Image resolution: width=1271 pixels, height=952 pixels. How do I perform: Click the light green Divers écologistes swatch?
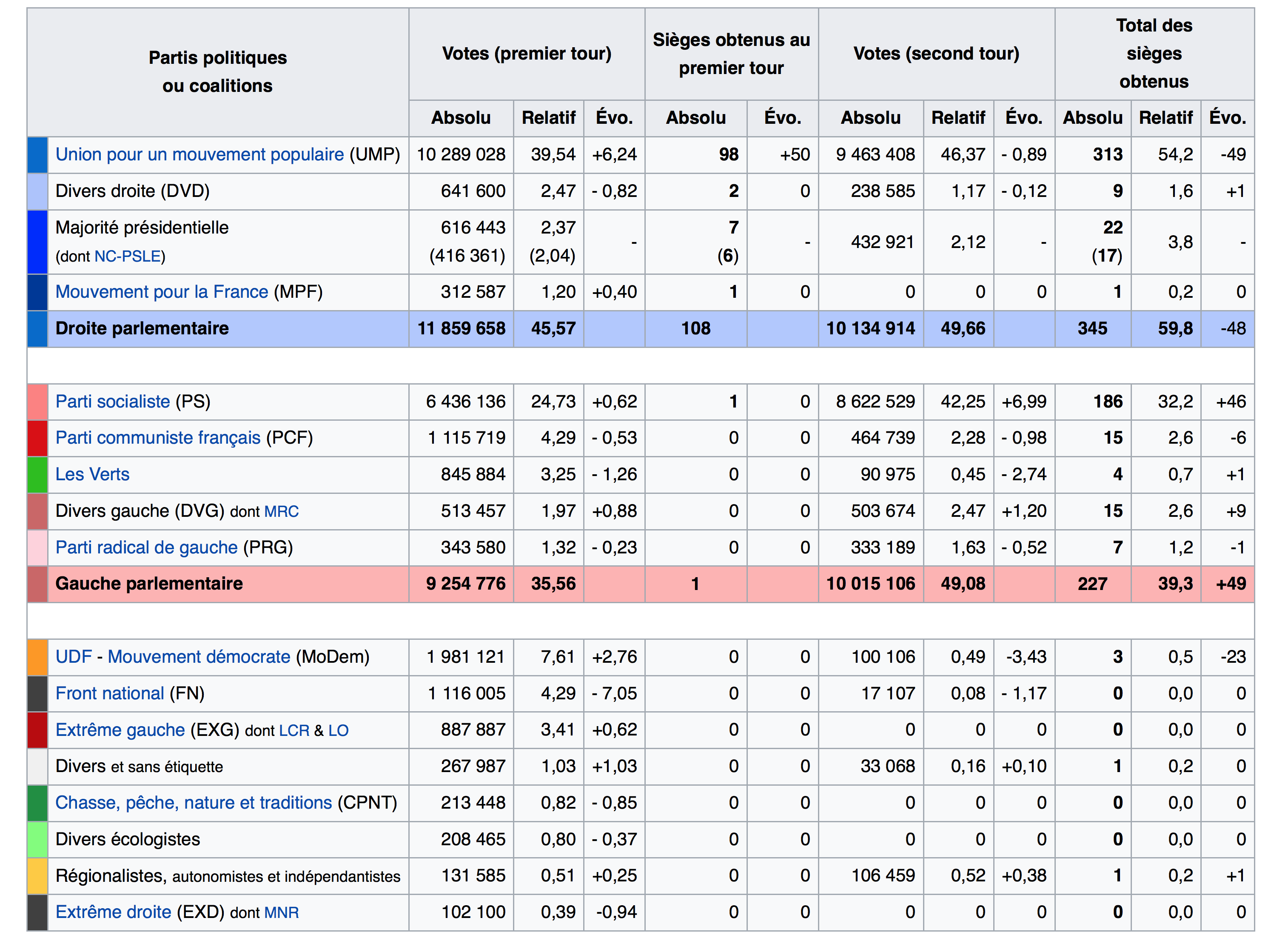click(37, 839)
